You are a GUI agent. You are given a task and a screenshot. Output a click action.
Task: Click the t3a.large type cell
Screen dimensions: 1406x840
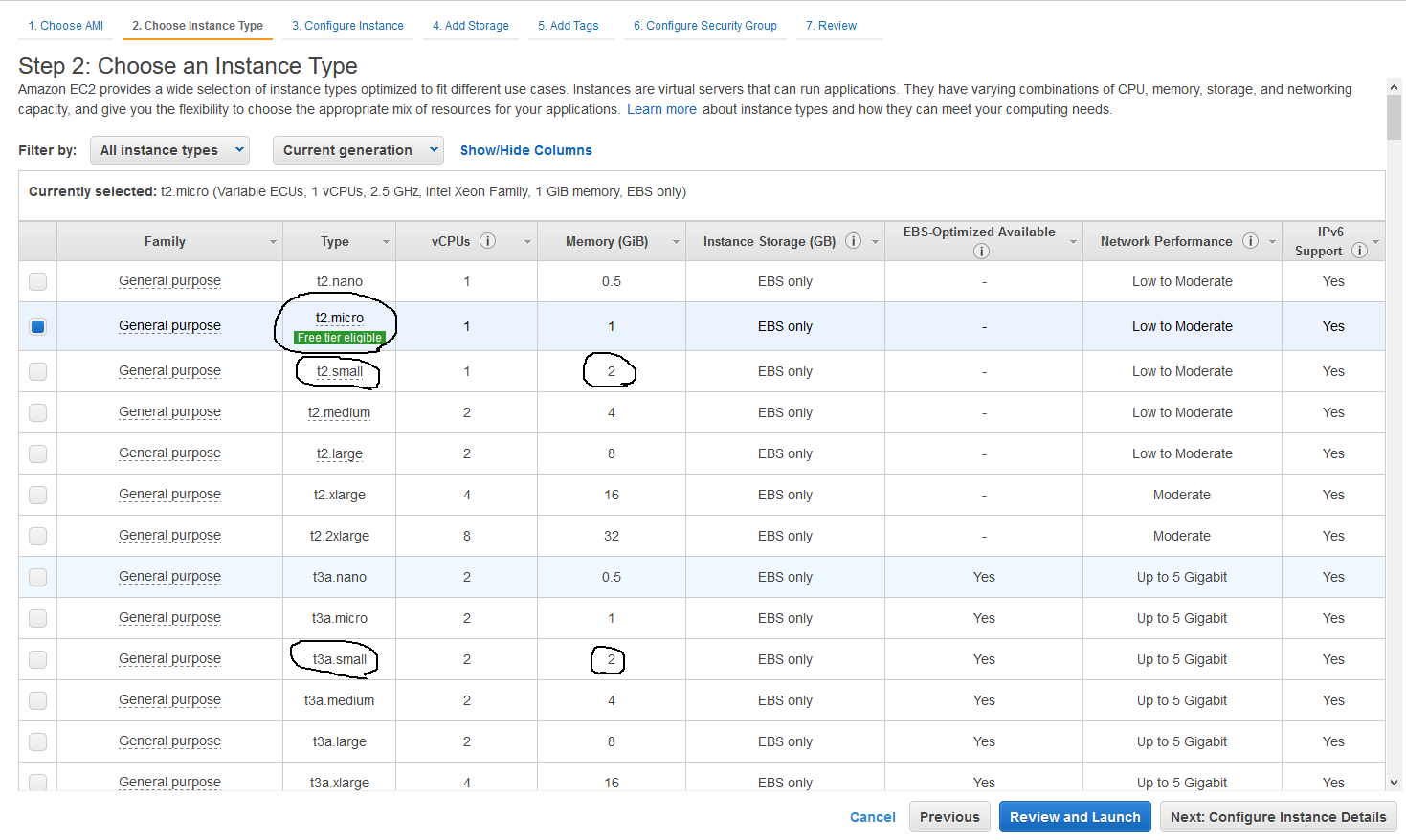tap(340, 741)
